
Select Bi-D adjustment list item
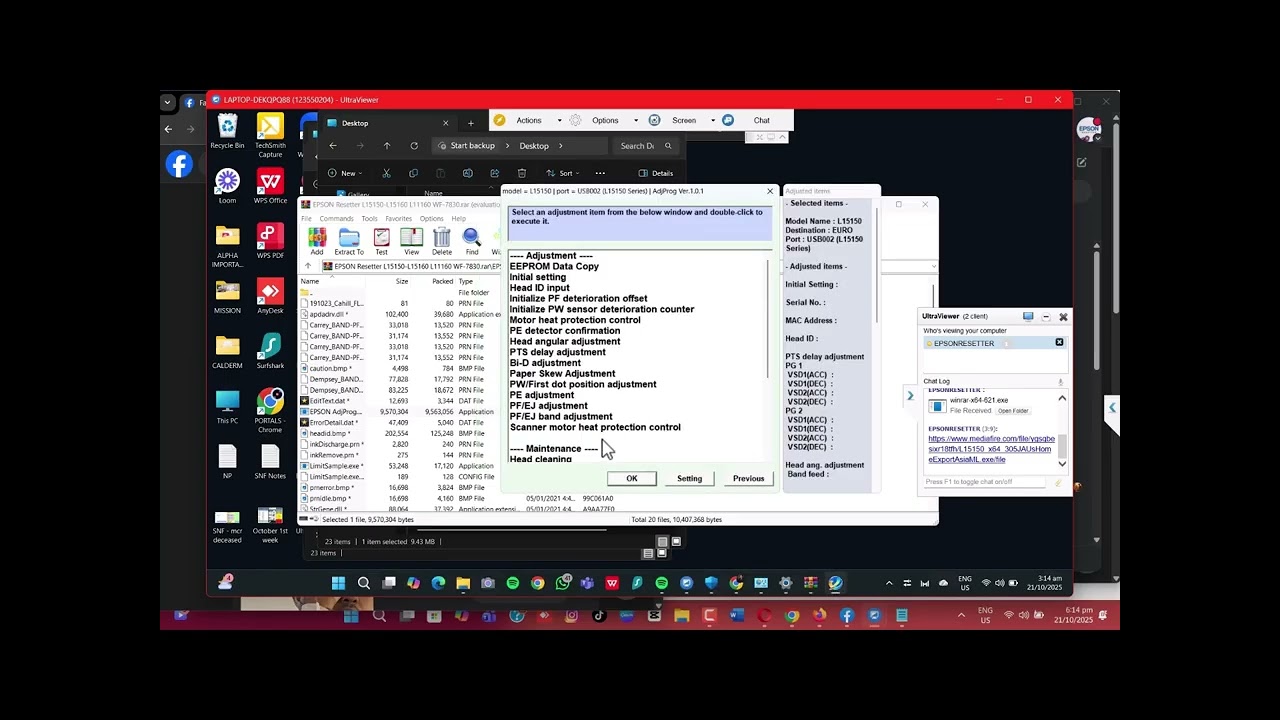[x=545, y=363]
